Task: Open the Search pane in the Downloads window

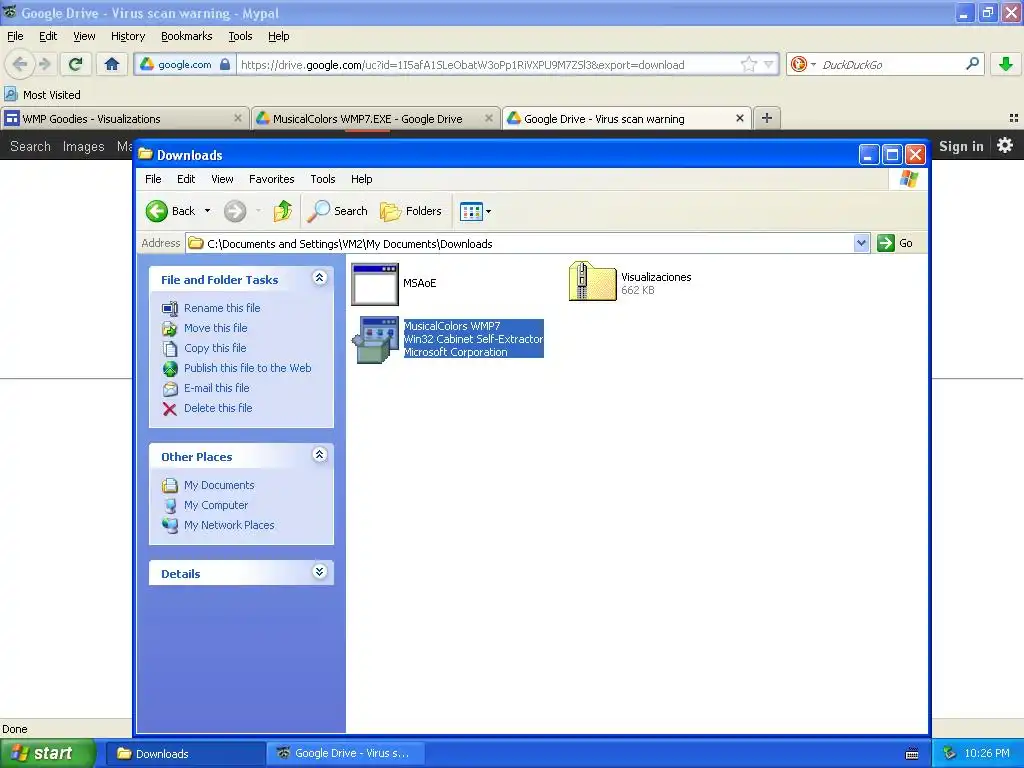Action: (x=337, y=211)
